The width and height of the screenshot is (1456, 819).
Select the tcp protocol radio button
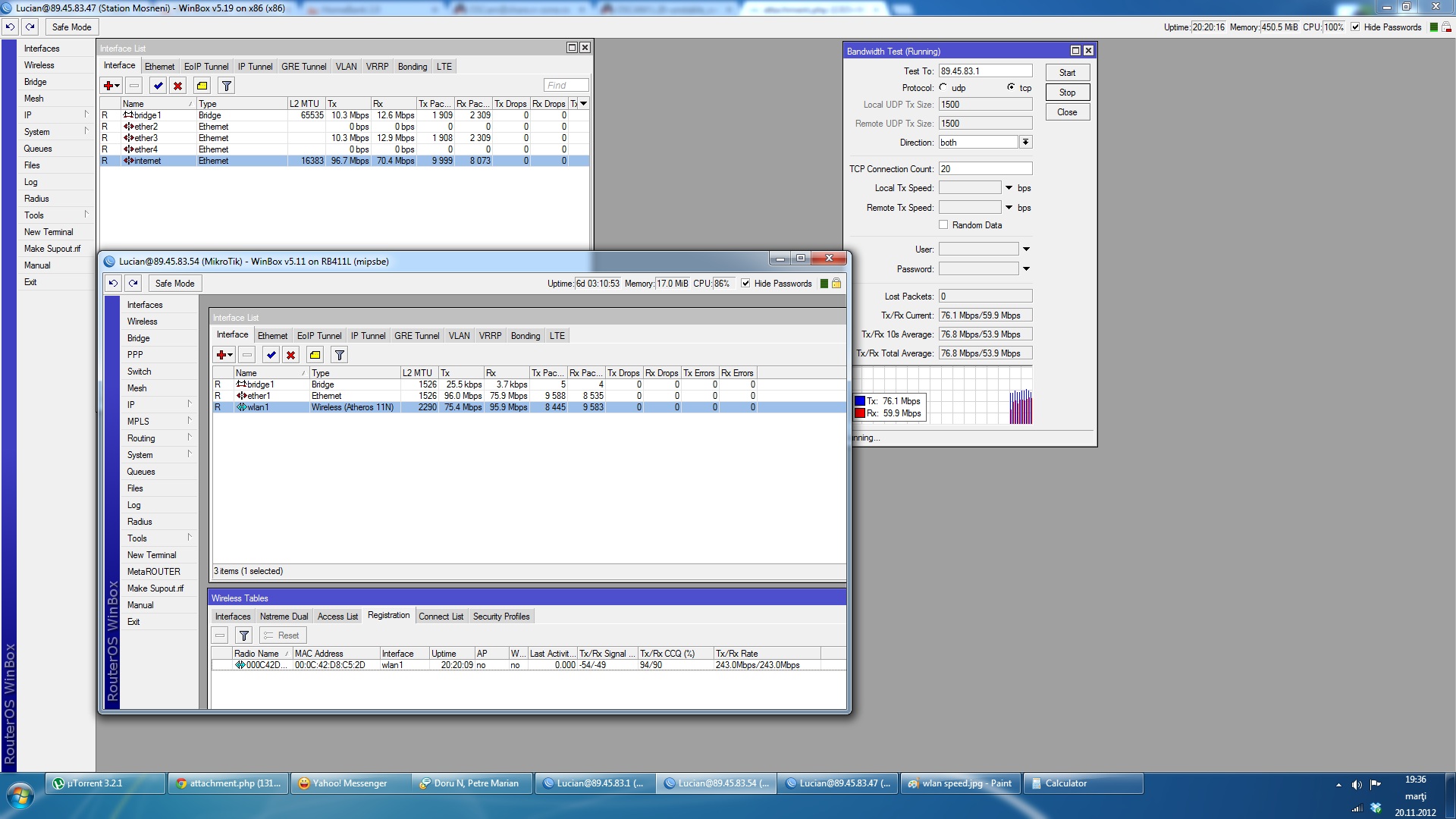coord(1011,87)
